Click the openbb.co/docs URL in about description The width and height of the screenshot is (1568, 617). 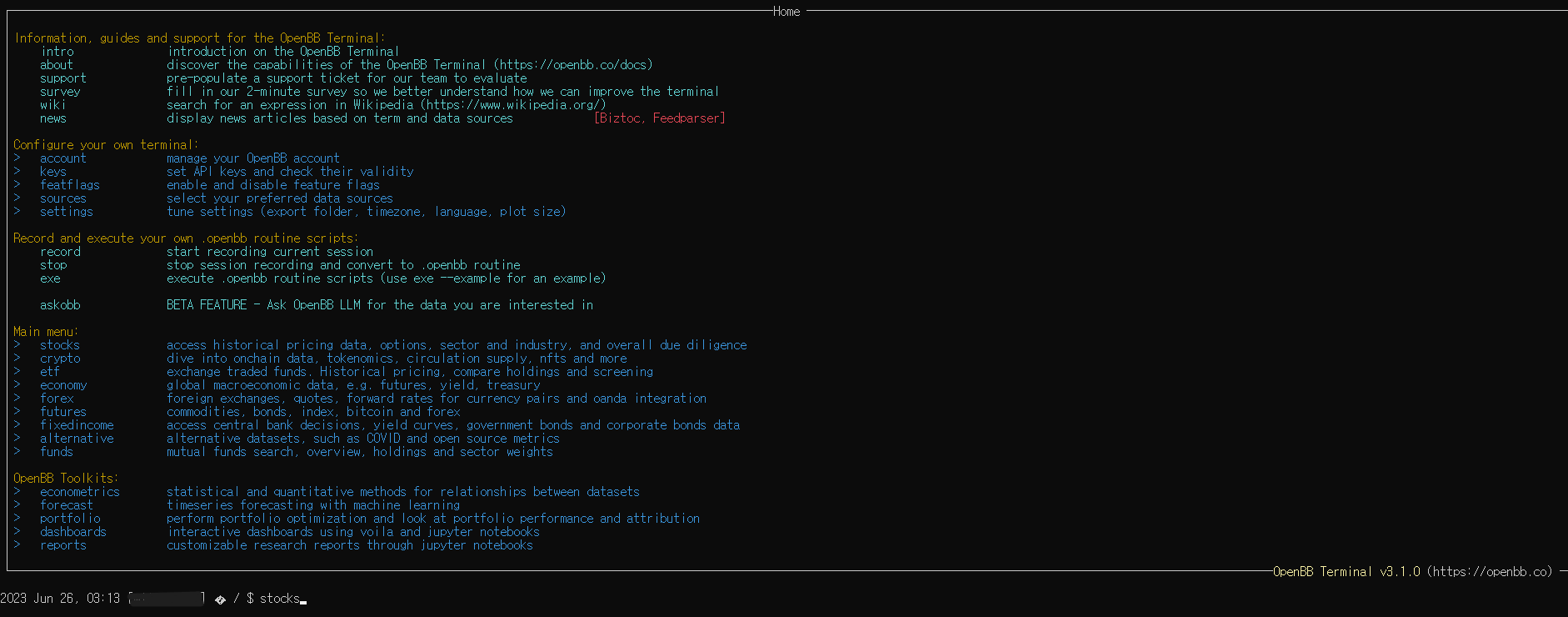[573, 65]
